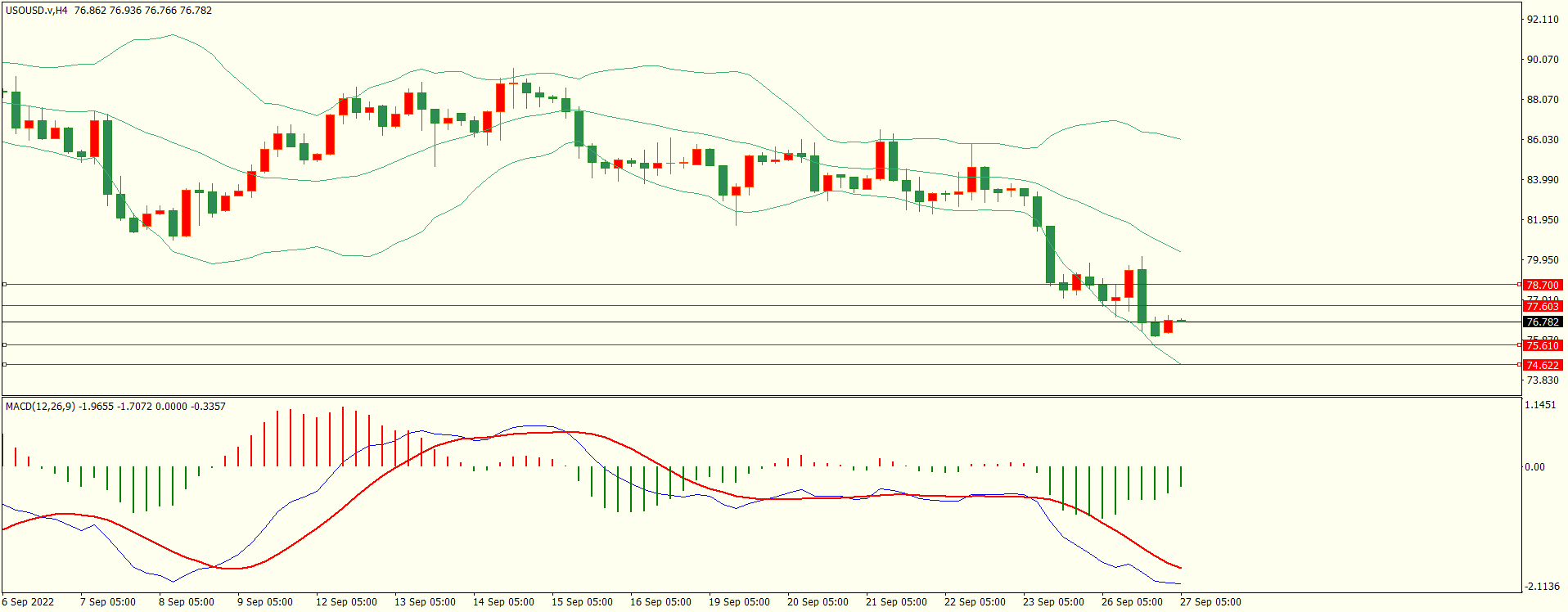Click the 0.00 level on MACD scale
The height and width of the screenshot is (612, 1568).
(x=1534, y=467)
